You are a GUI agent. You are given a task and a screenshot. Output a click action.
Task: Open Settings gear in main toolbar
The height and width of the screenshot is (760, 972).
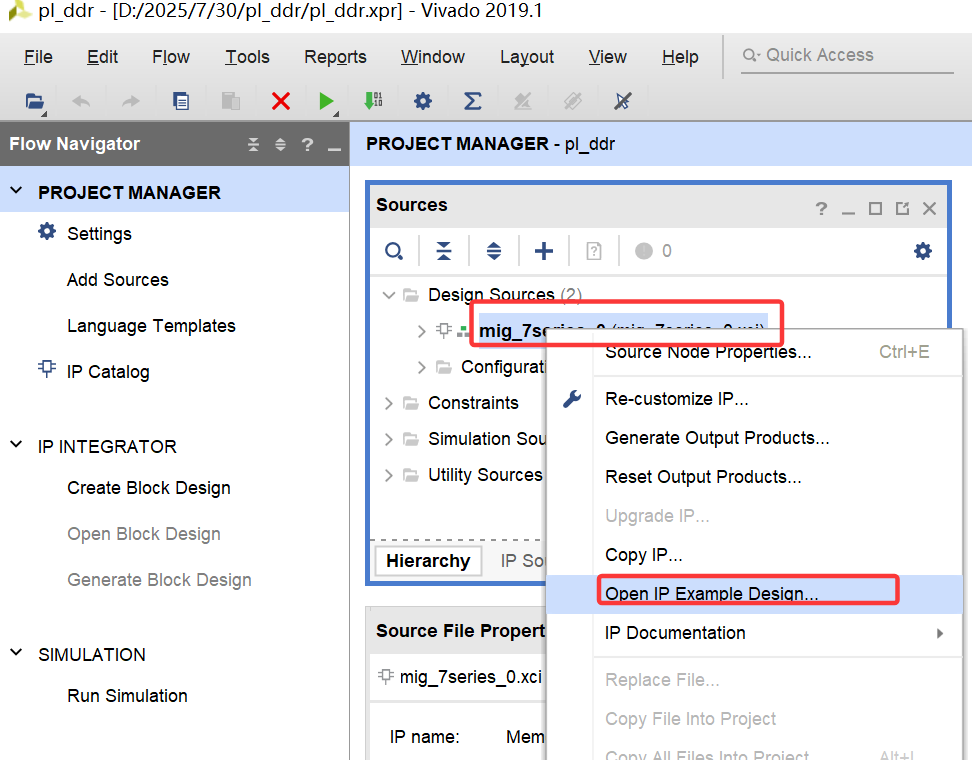click(423, 100)
